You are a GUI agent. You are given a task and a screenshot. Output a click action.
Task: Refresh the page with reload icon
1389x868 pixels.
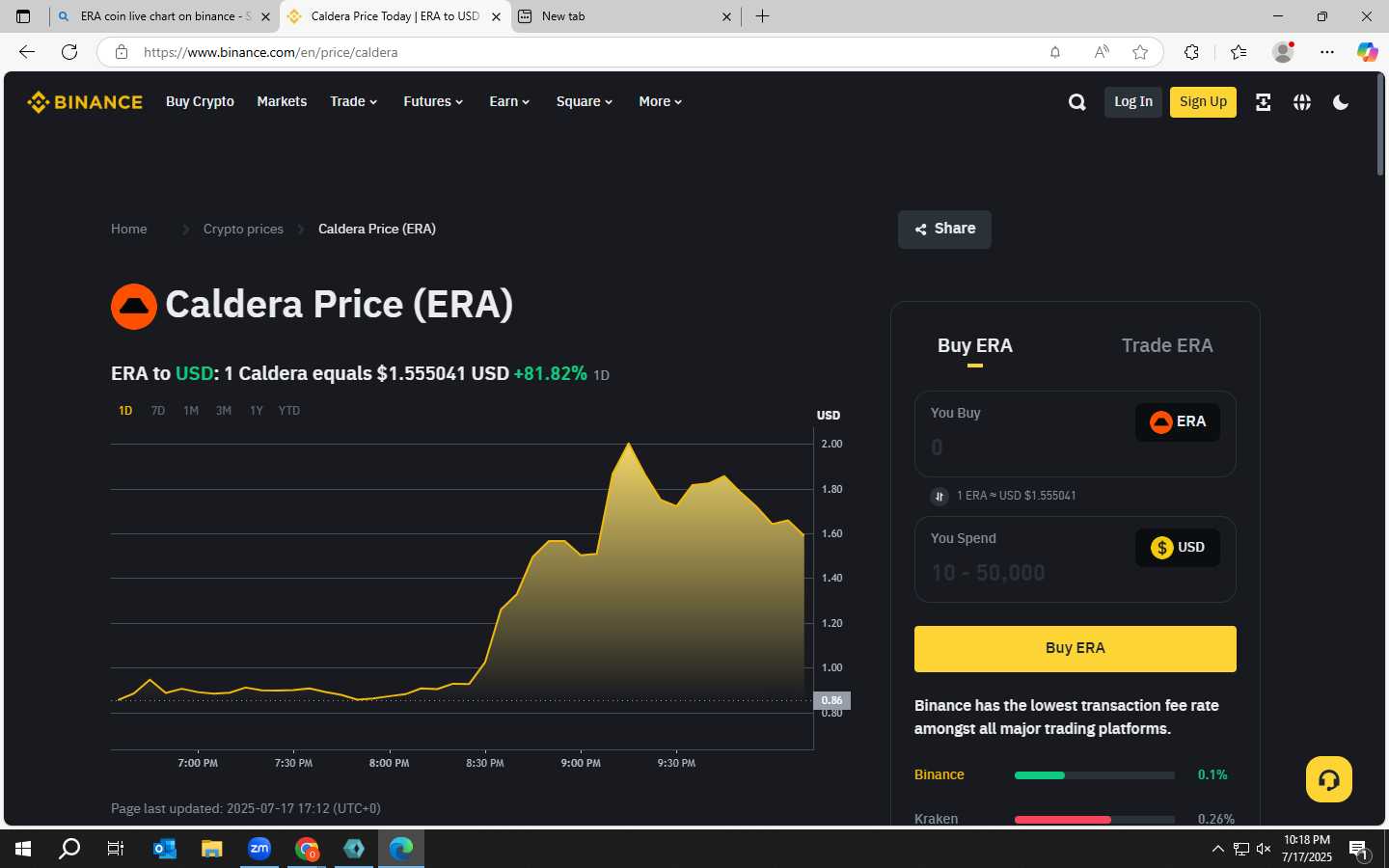click(69, 52)
